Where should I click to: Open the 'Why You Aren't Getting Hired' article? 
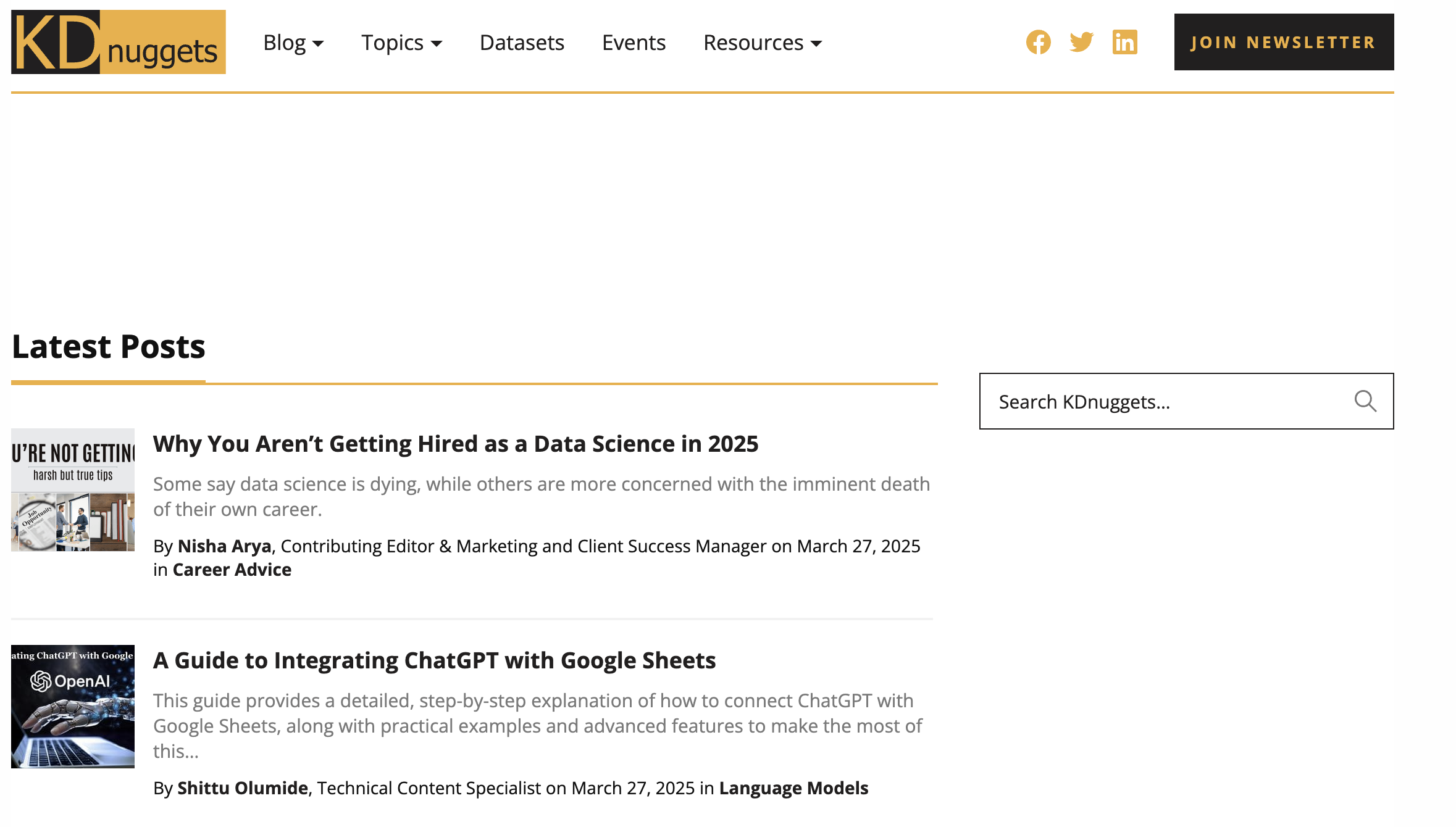coord(455,444)
